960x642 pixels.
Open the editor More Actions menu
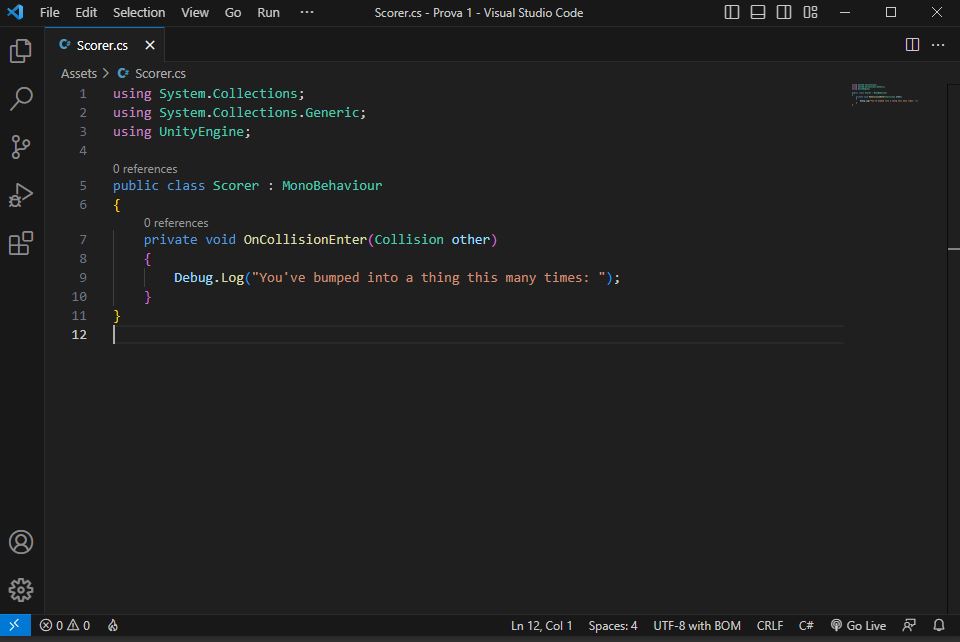[x=938, y=44]
